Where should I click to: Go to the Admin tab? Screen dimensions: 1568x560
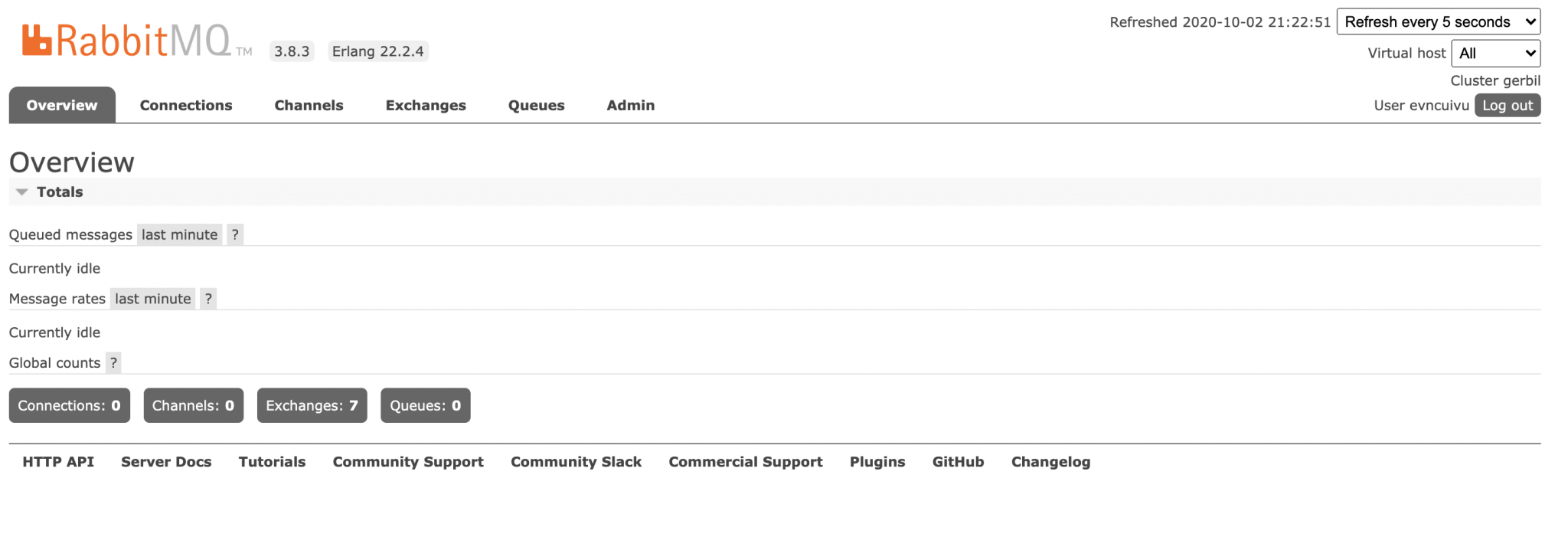point(630,105)
